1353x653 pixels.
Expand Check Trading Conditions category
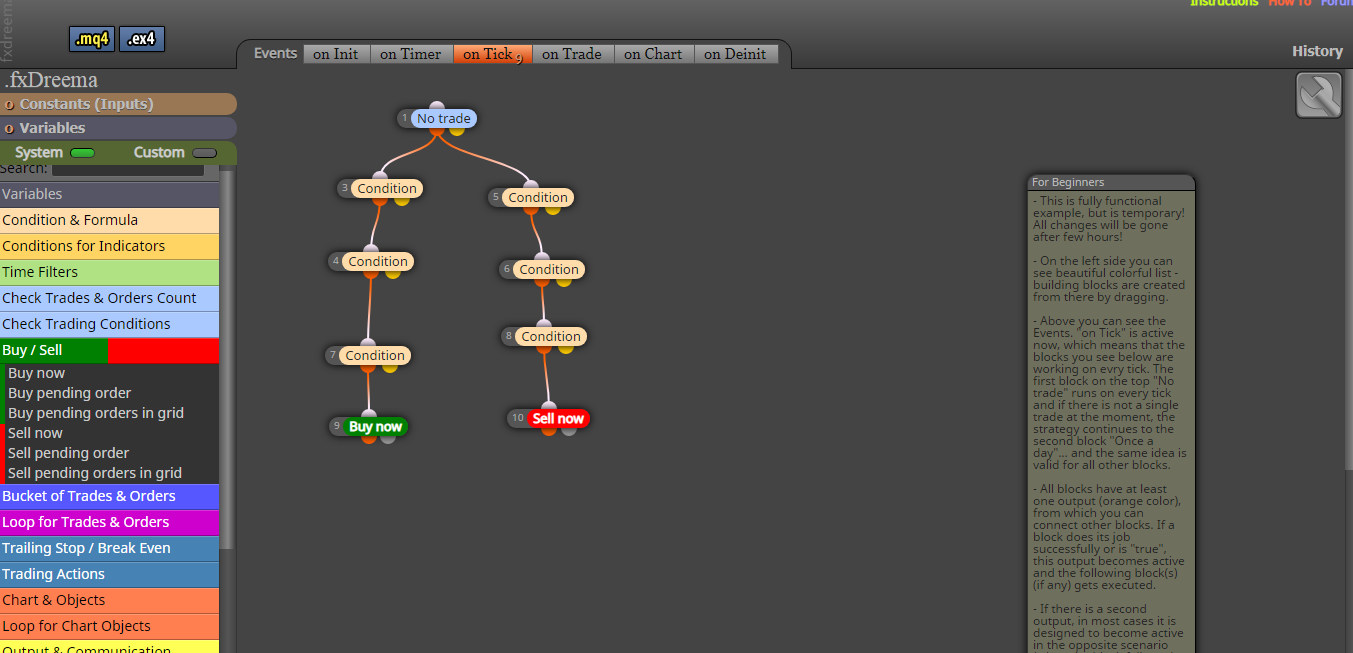click(109, 324)
